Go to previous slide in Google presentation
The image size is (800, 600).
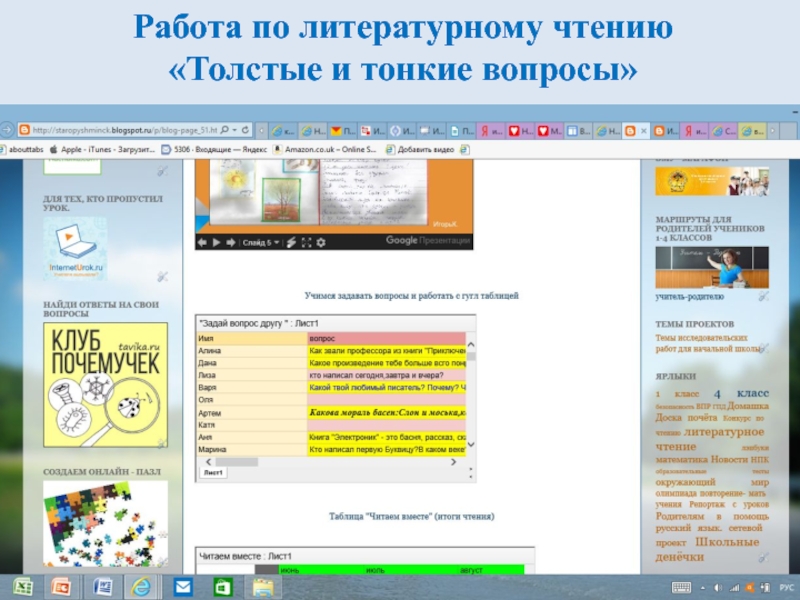202,242
